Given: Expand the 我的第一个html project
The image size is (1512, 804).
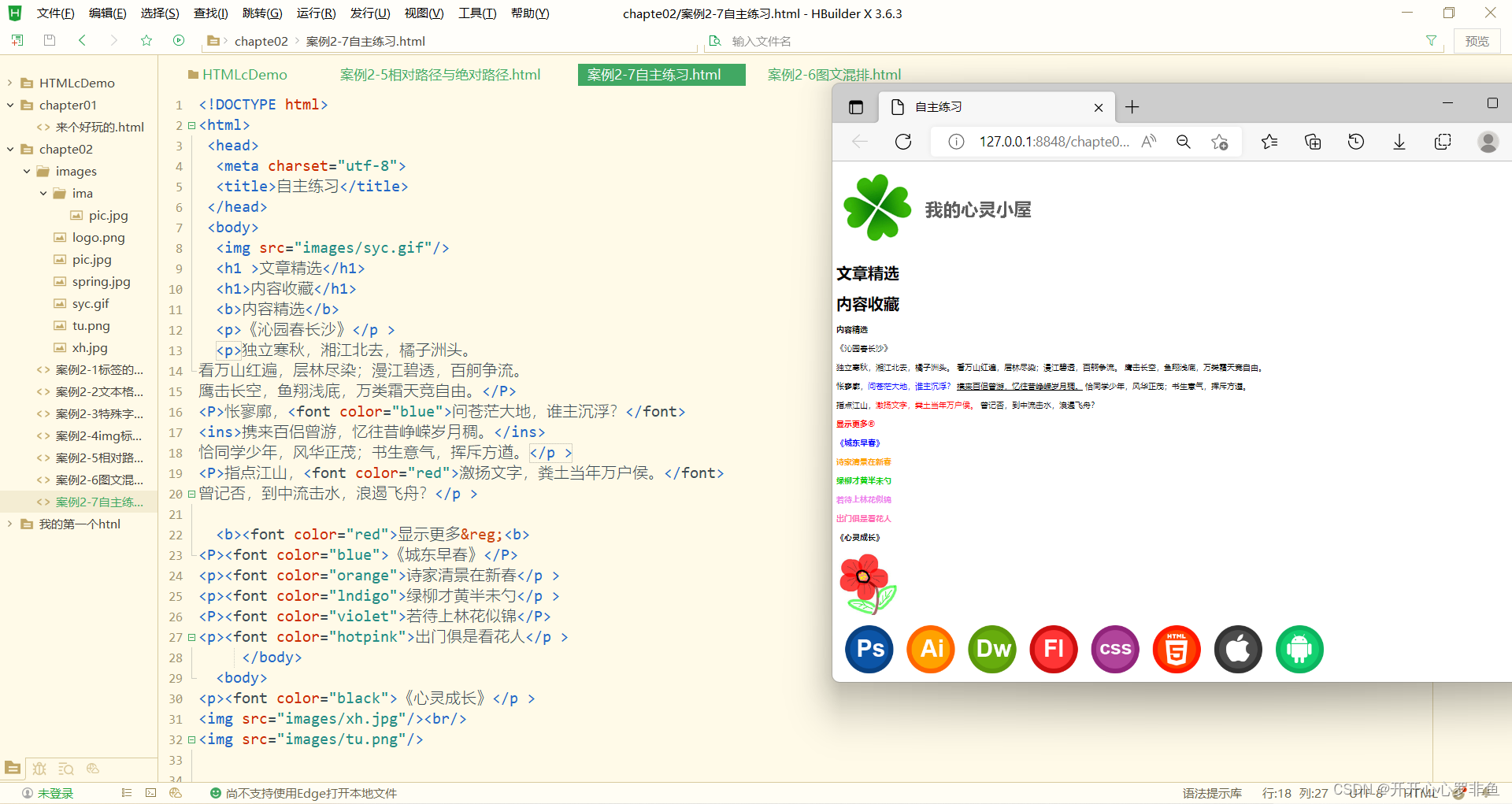Looking at the screenshot, I should (x=10, y=524).
